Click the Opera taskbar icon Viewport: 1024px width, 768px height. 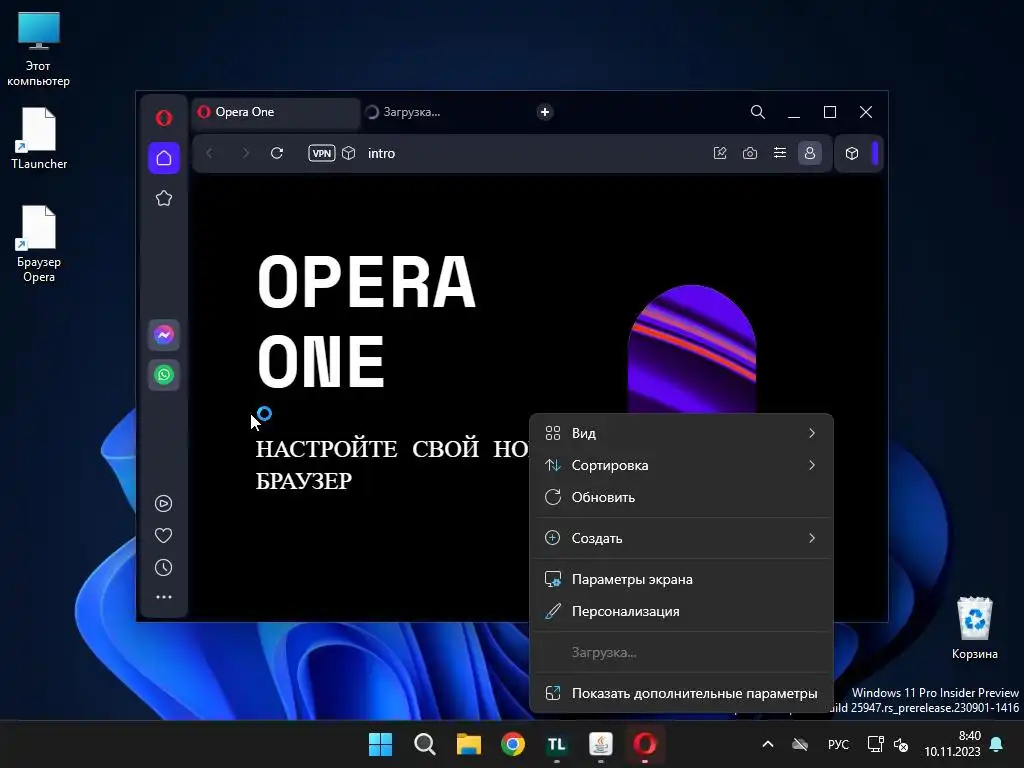pos(645,744)
